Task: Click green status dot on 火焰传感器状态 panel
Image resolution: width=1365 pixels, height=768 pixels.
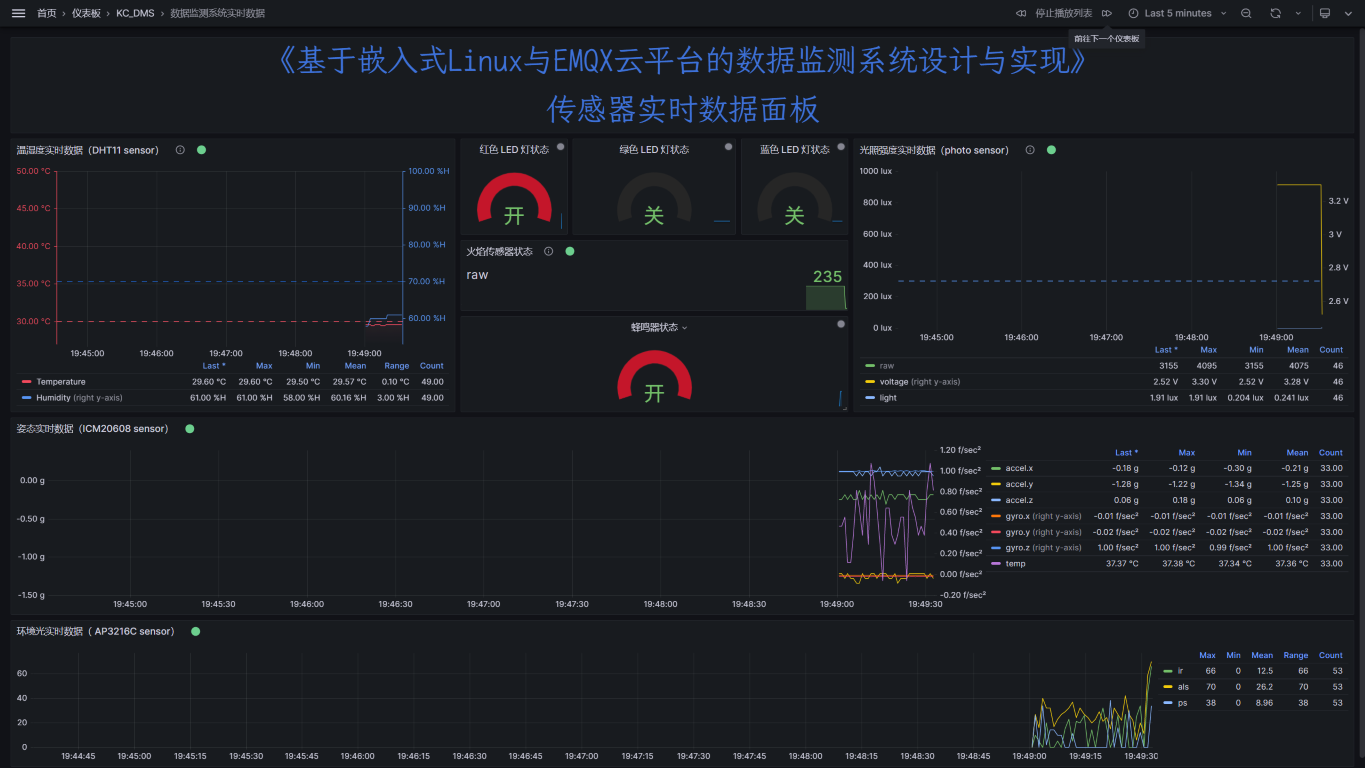Action: pos(569,251)
